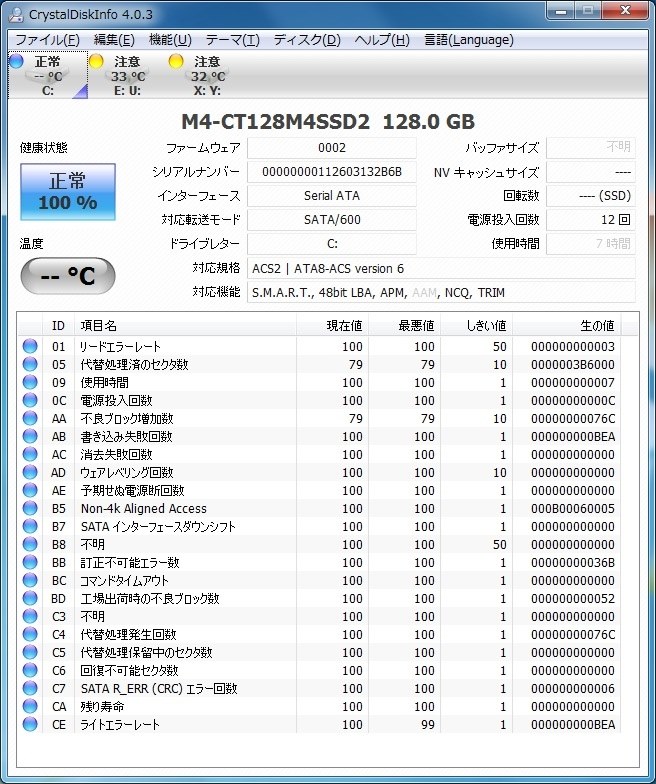
Task: Click the status orb of row CA 残り寿命
Action: (30, 706)
